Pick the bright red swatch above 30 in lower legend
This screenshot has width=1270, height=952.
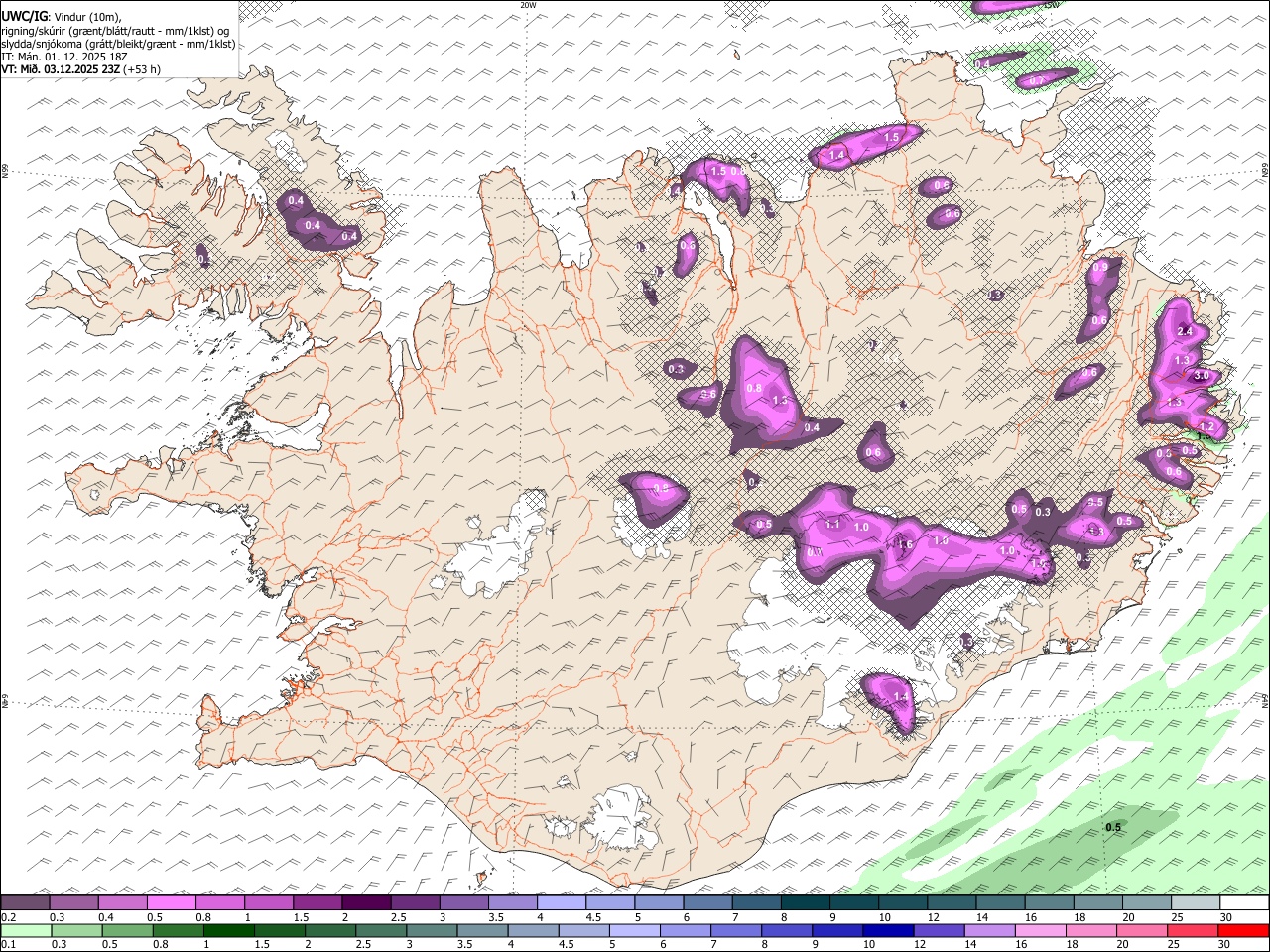point(1243,930)
